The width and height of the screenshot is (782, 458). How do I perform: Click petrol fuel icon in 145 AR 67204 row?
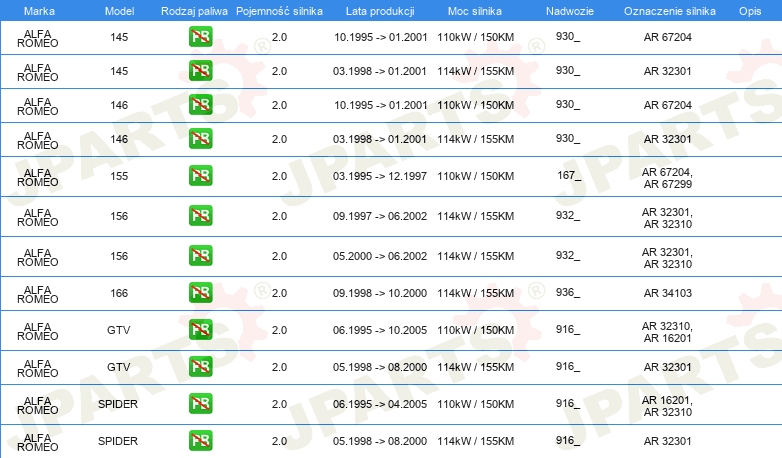(200, 37)
